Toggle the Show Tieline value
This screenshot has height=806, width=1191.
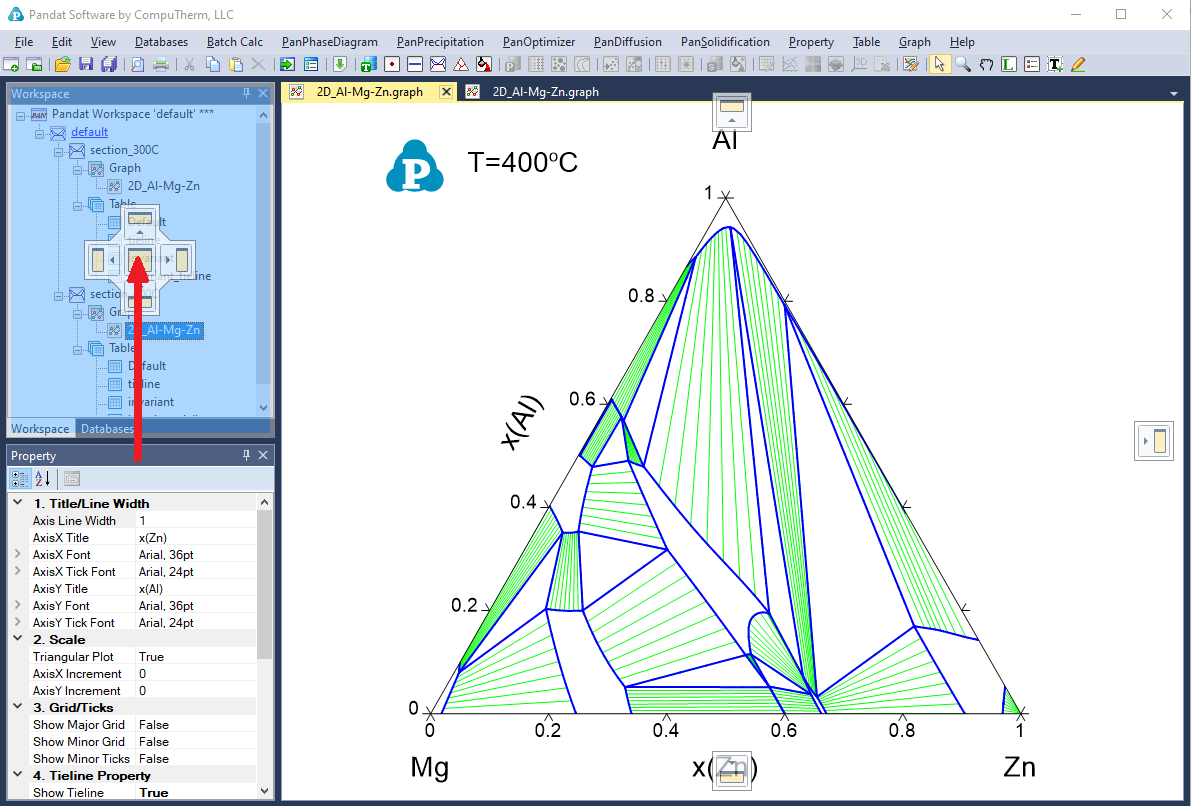(195, 792)
